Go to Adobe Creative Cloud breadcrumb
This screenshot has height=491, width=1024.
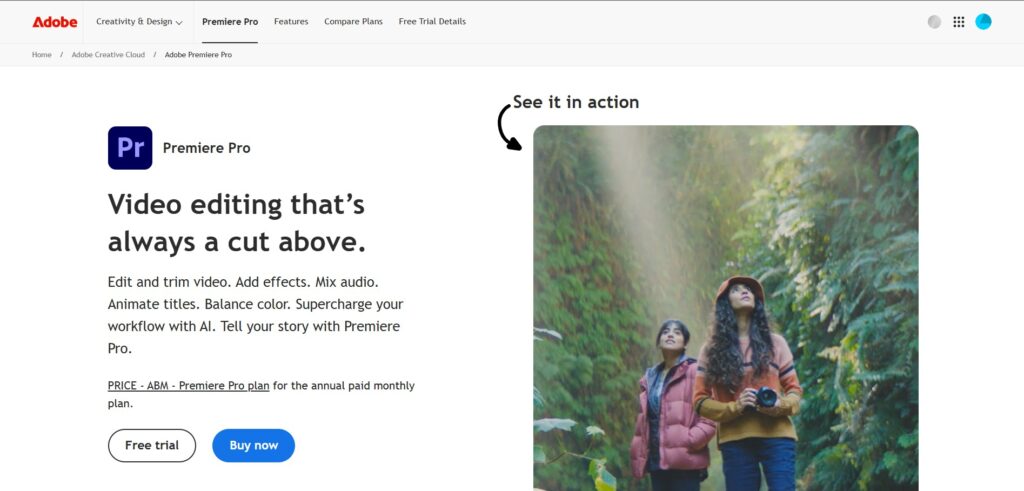(x=108, y=55)
